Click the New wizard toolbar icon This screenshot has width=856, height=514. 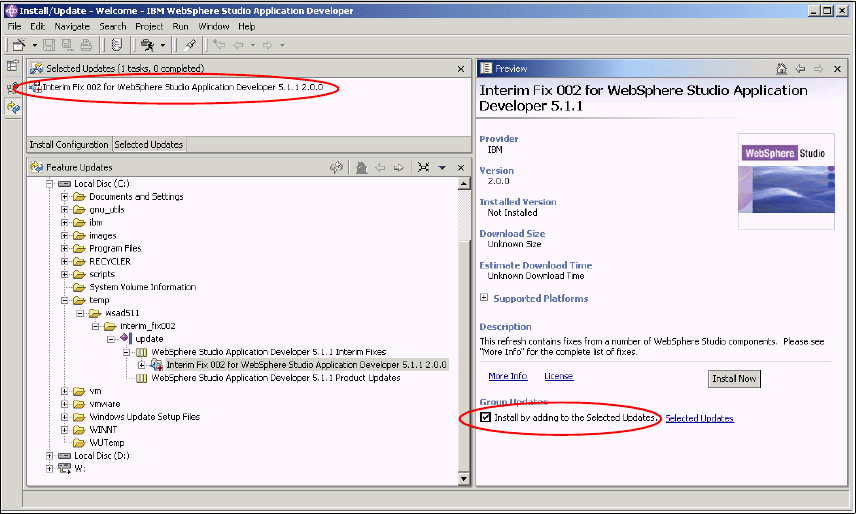[18, 45]
